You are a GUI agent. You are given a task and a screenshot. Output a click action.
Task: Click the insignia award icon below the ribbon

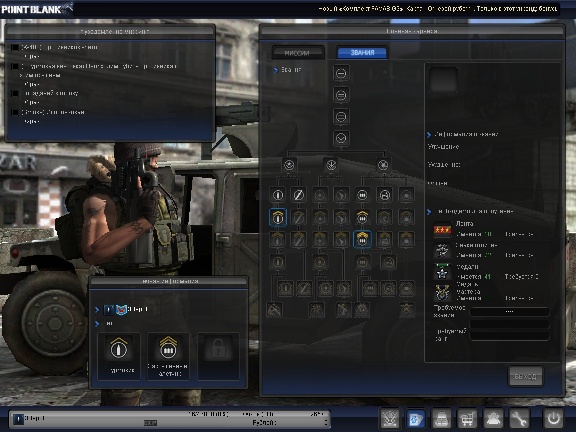[x=442, y=251]
